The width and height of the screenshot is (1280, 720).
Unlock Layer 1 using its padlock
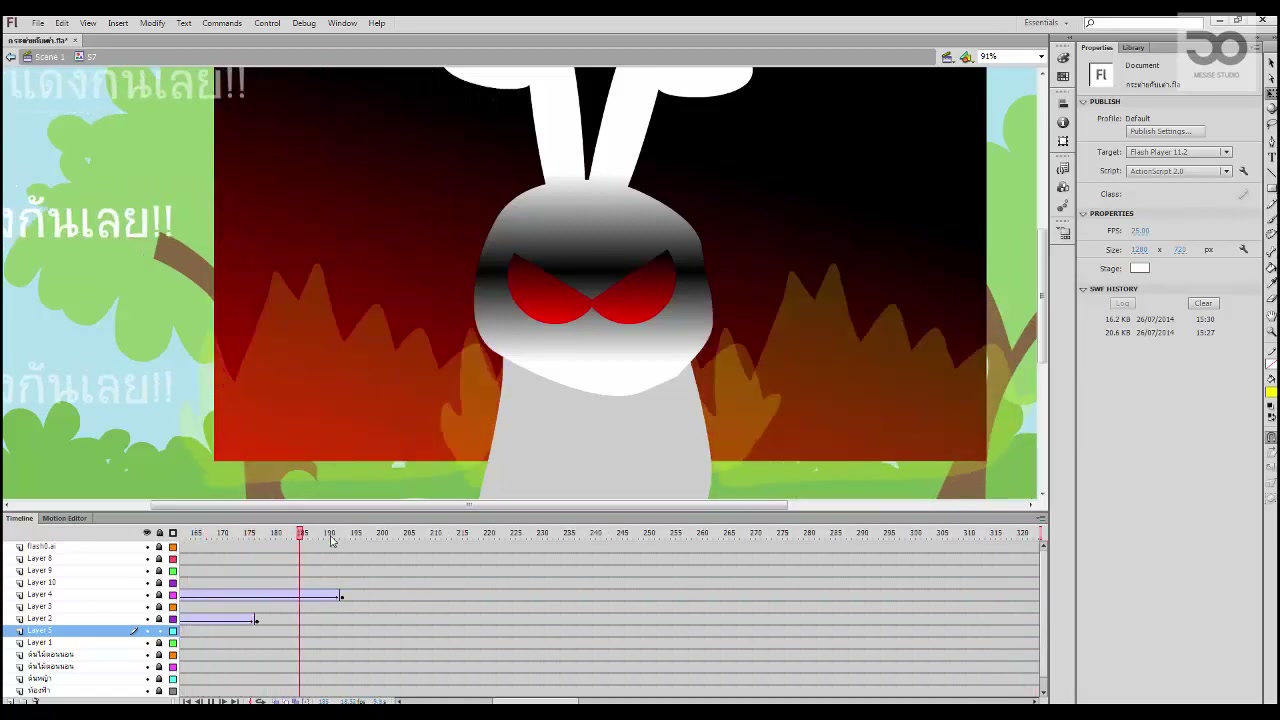click(x=159, y=643)
